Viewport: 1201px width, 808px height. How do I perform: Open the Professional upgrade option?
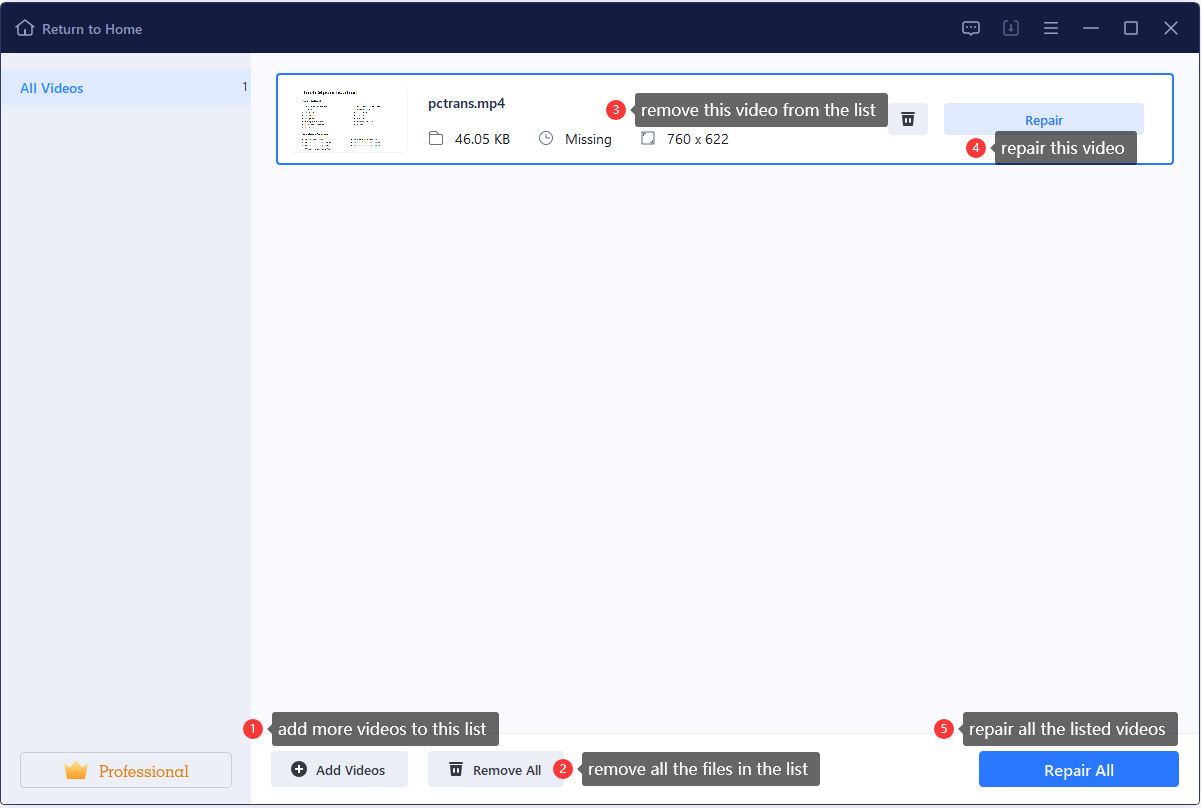(x=125, y=770)
